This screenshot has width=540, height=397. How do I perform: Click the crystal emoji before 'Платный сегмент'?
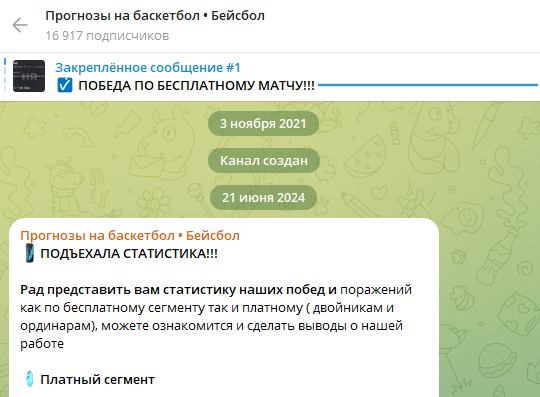(30, 379)
